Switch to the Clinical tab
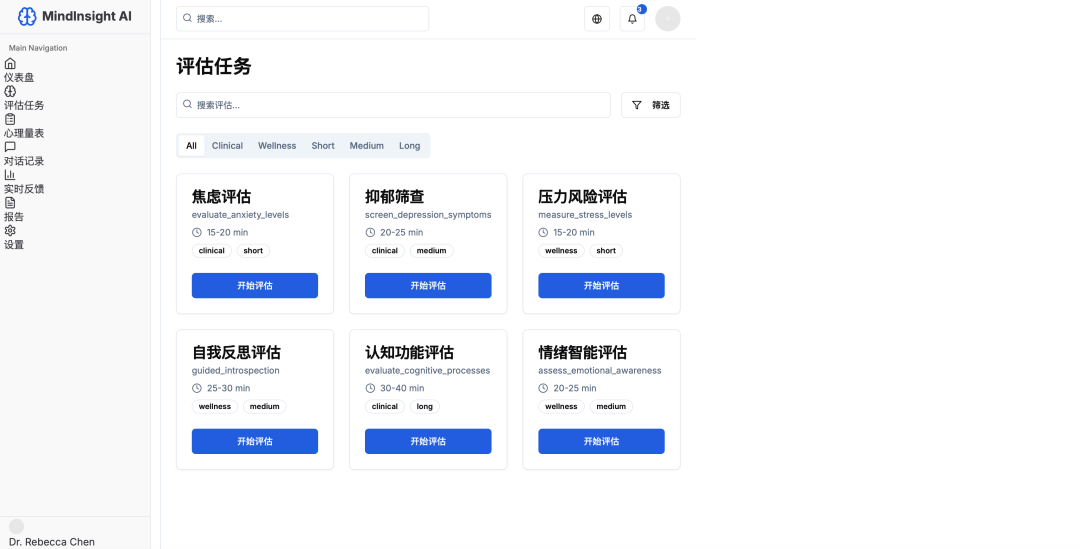Screen dimensions: 1080x549 pyautogui.click(x=227, y=146)
